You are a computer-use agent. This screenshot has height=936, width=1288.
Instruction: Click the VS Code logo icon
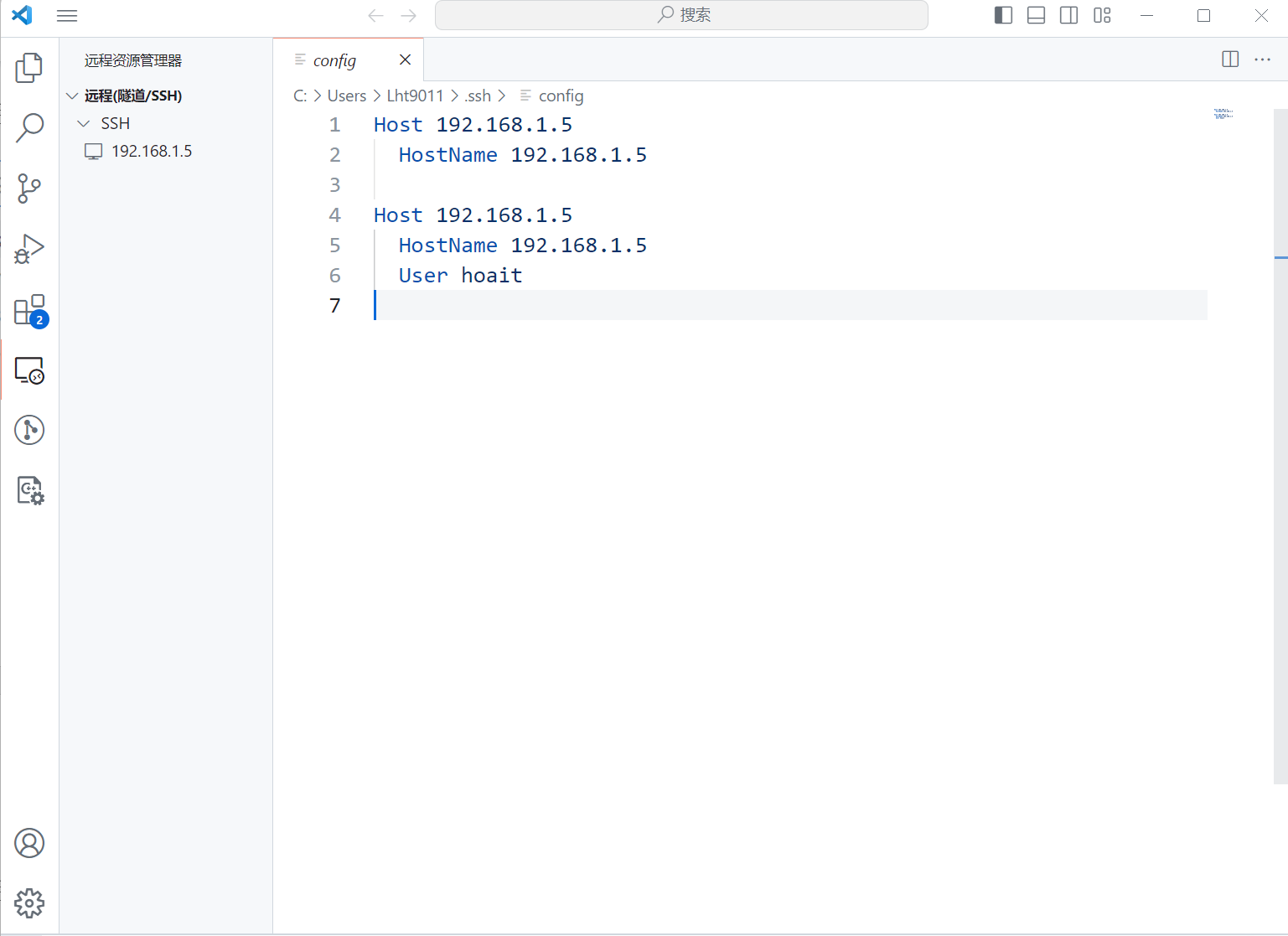pyautogui.click(x=23, y=15)
